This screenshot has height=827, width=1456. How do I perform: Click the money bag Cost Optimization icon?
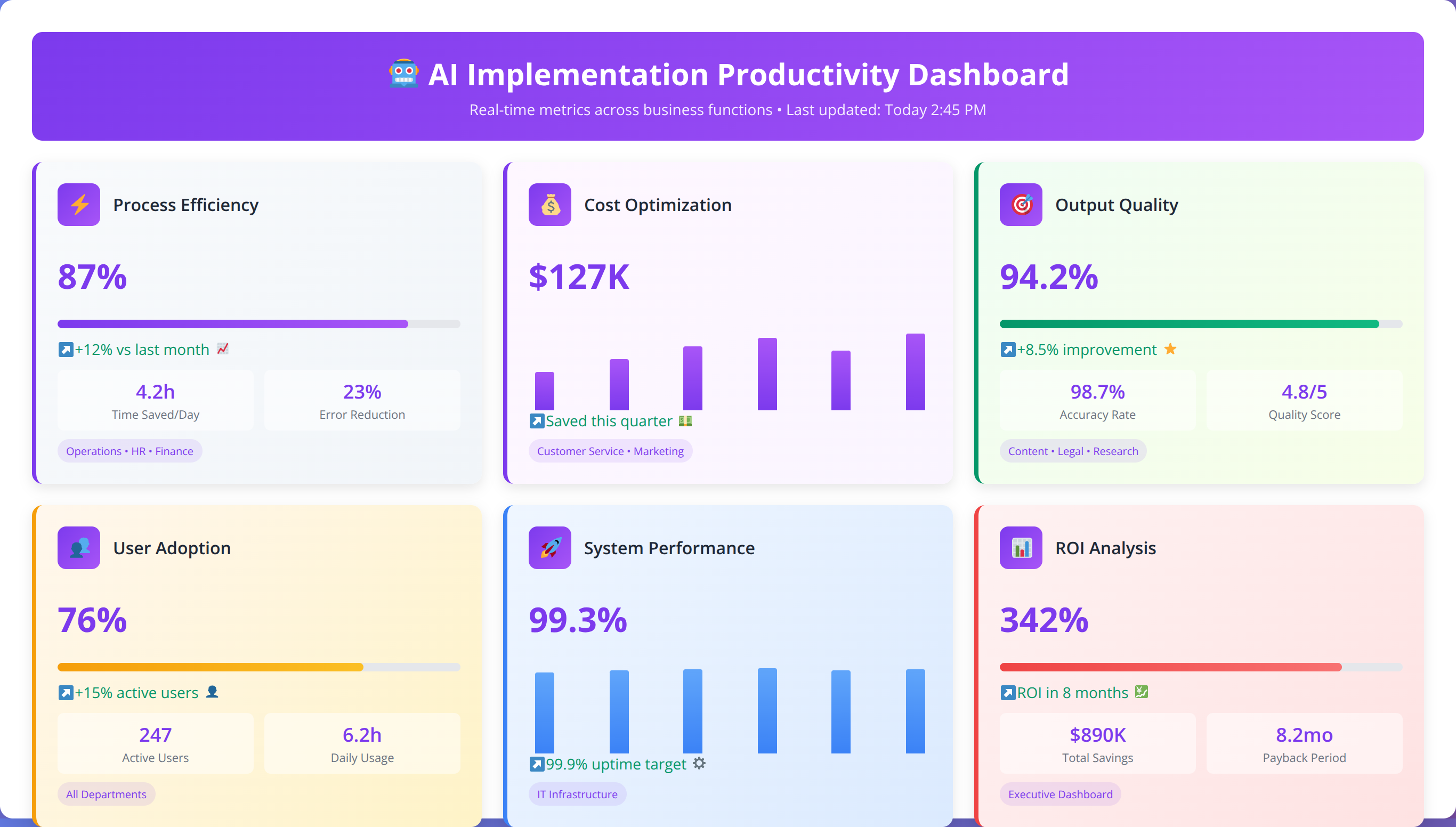[550, 205]
